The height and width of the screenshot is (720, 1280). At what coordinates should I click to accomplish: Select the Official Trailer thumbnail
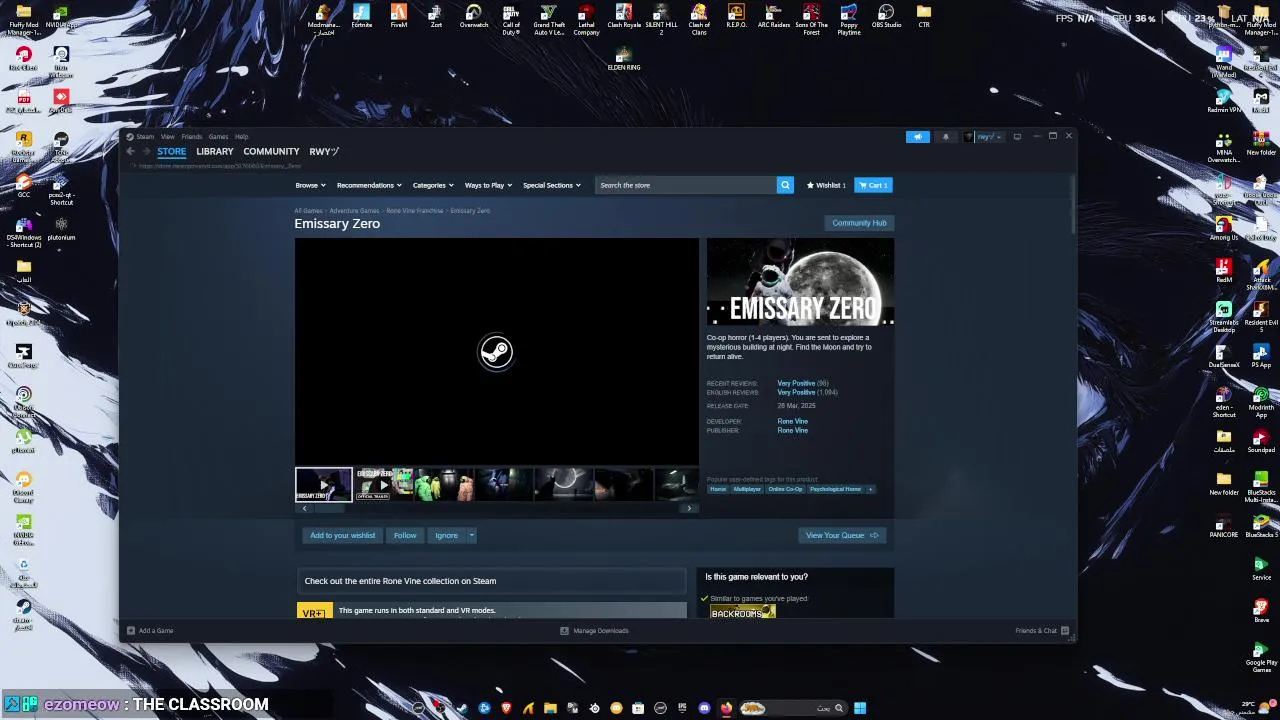383,484
